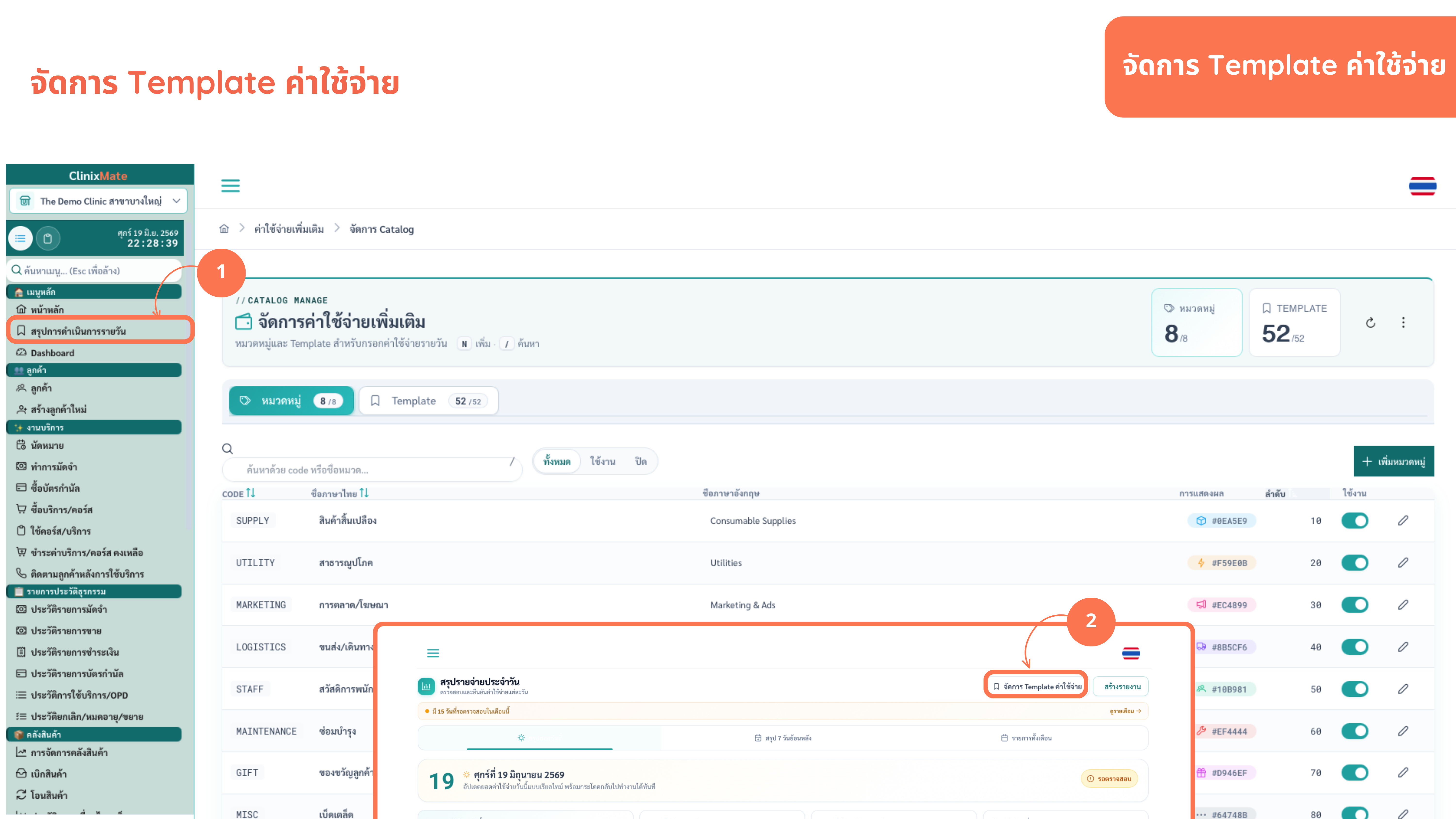Filter categories by ใช้งาน

pyautogui.click(x=603, y=461)
